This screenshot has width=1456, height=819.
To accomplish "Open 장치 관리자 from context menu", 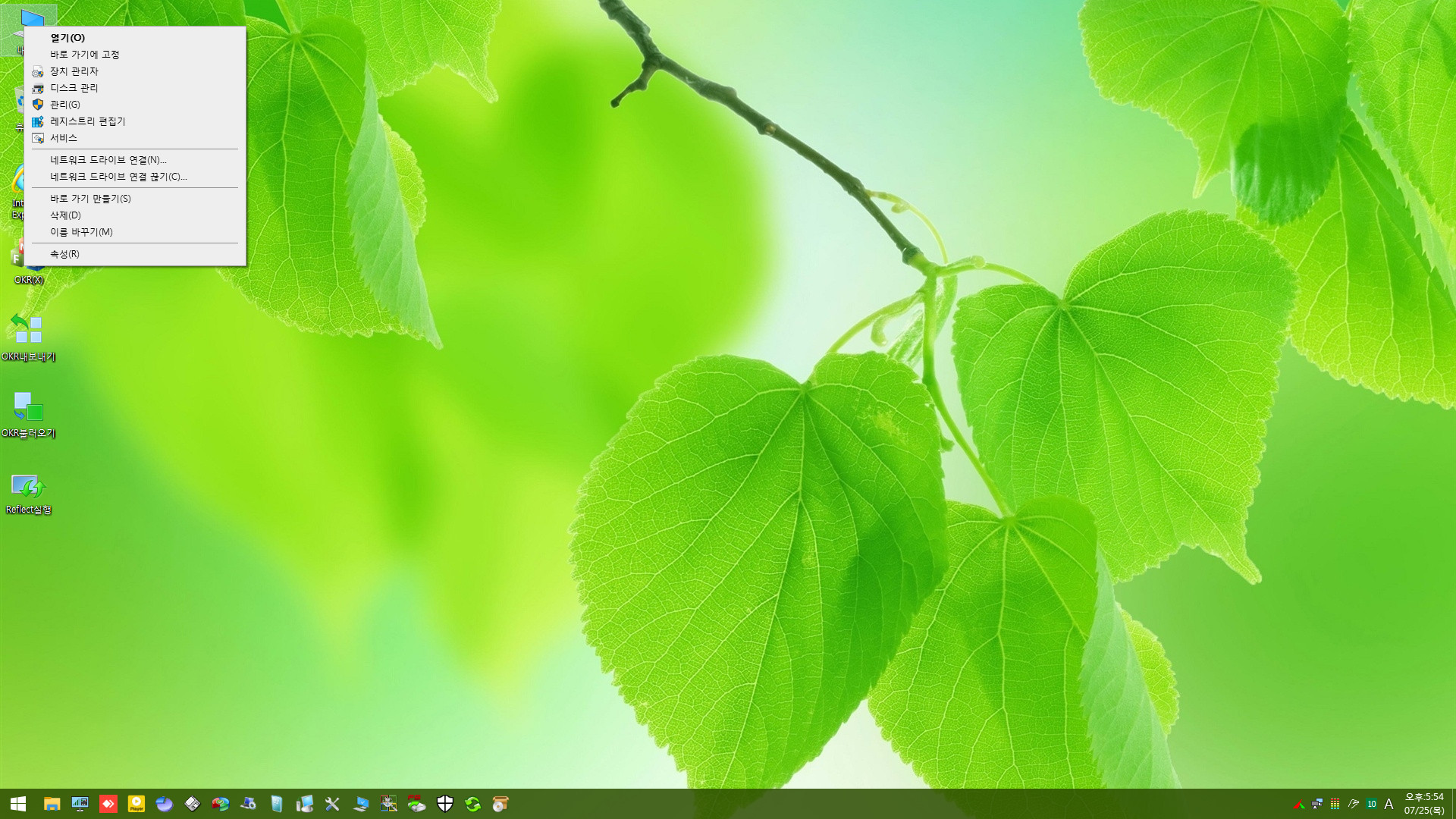I will click(135, 71).
